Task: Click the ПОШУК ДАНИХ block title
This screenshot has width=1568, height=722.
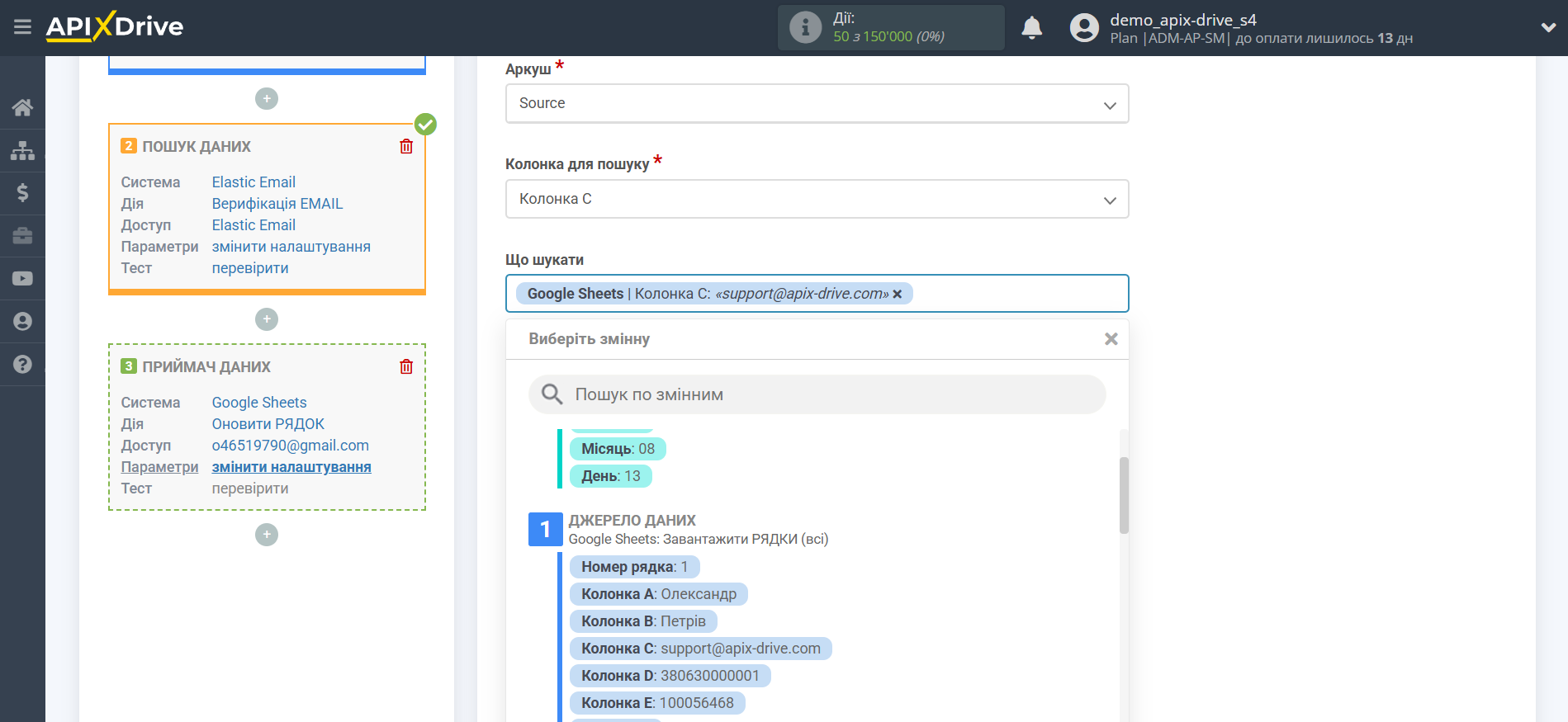Action: tap(197, 147)
